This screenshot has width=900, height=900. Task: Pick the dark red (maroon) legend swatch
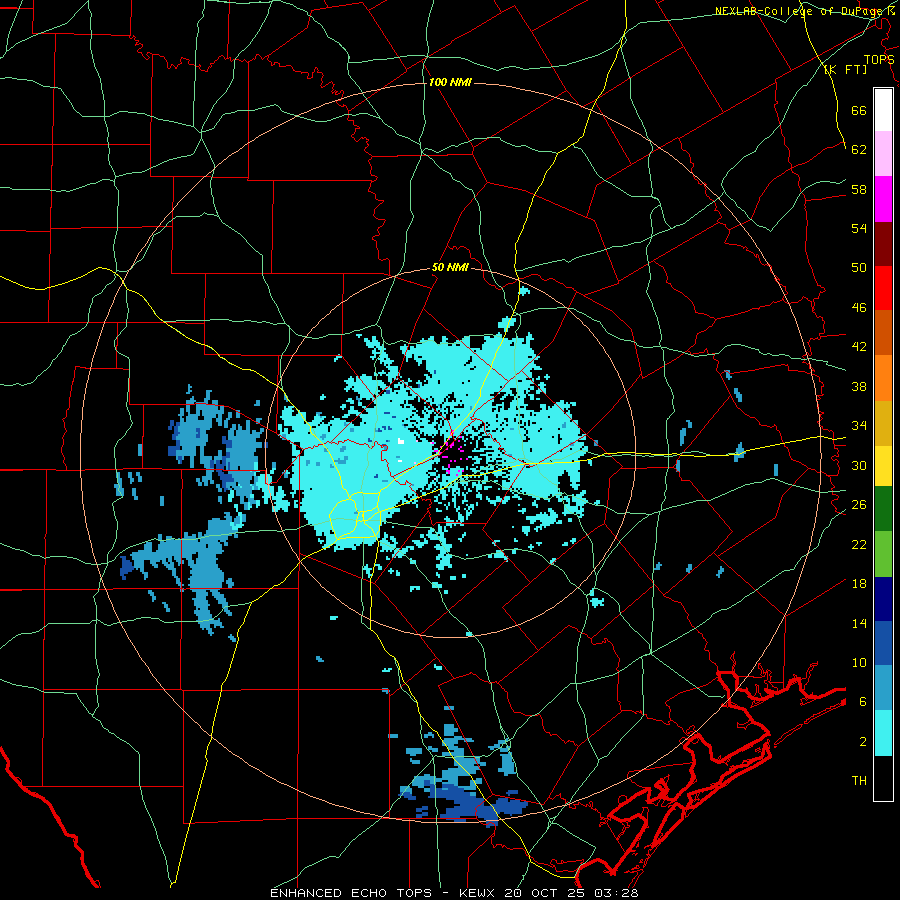(883, 243)
